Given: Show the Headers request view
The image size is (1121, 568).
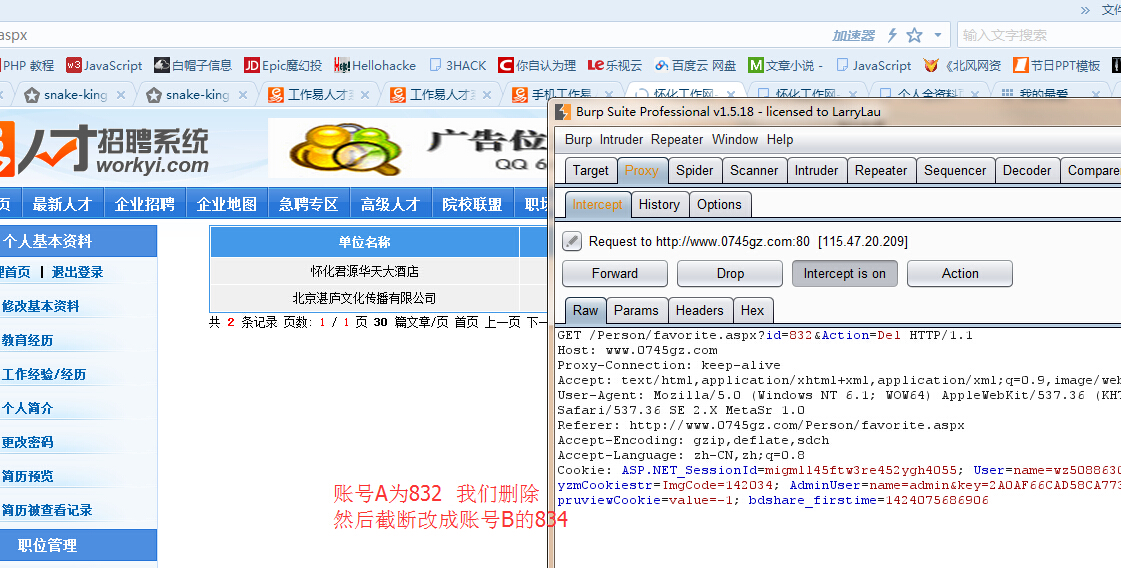Looking at the screenshot, I should [699, 310].
